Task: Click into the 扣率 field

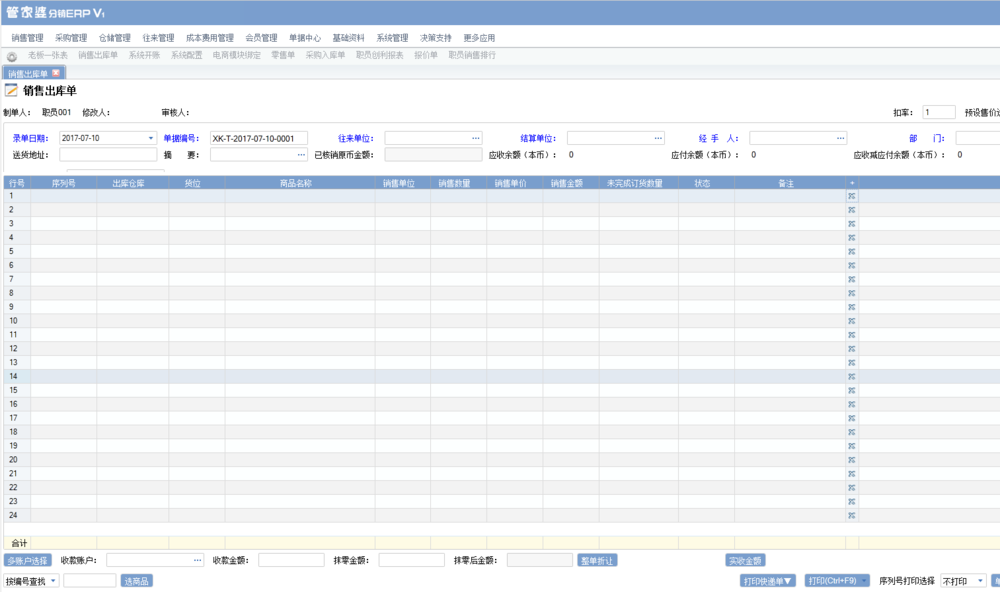Action: coord(939,112)
